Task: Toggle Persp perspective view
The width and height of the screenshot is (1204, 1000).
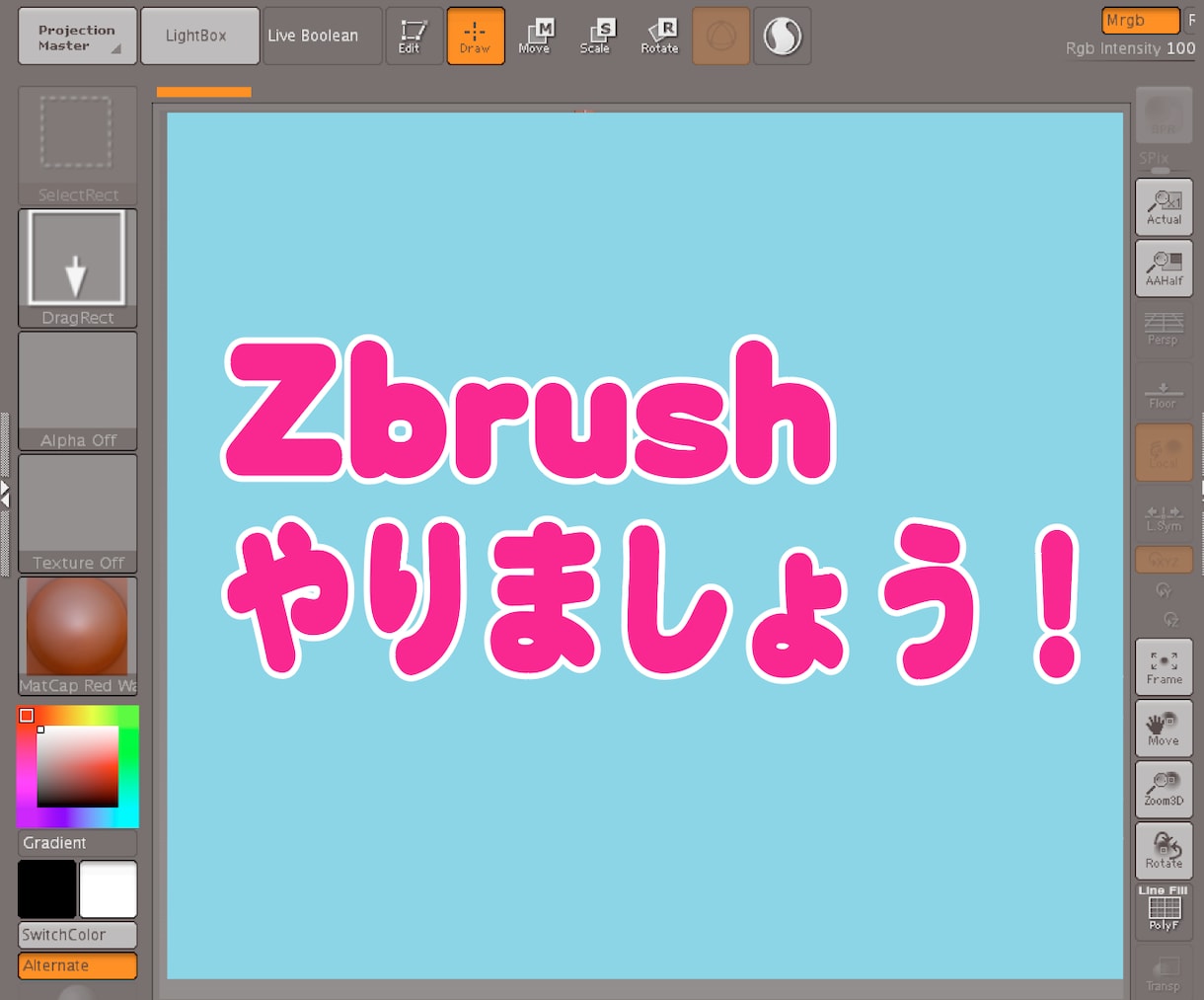Action: click(1165, 329)
